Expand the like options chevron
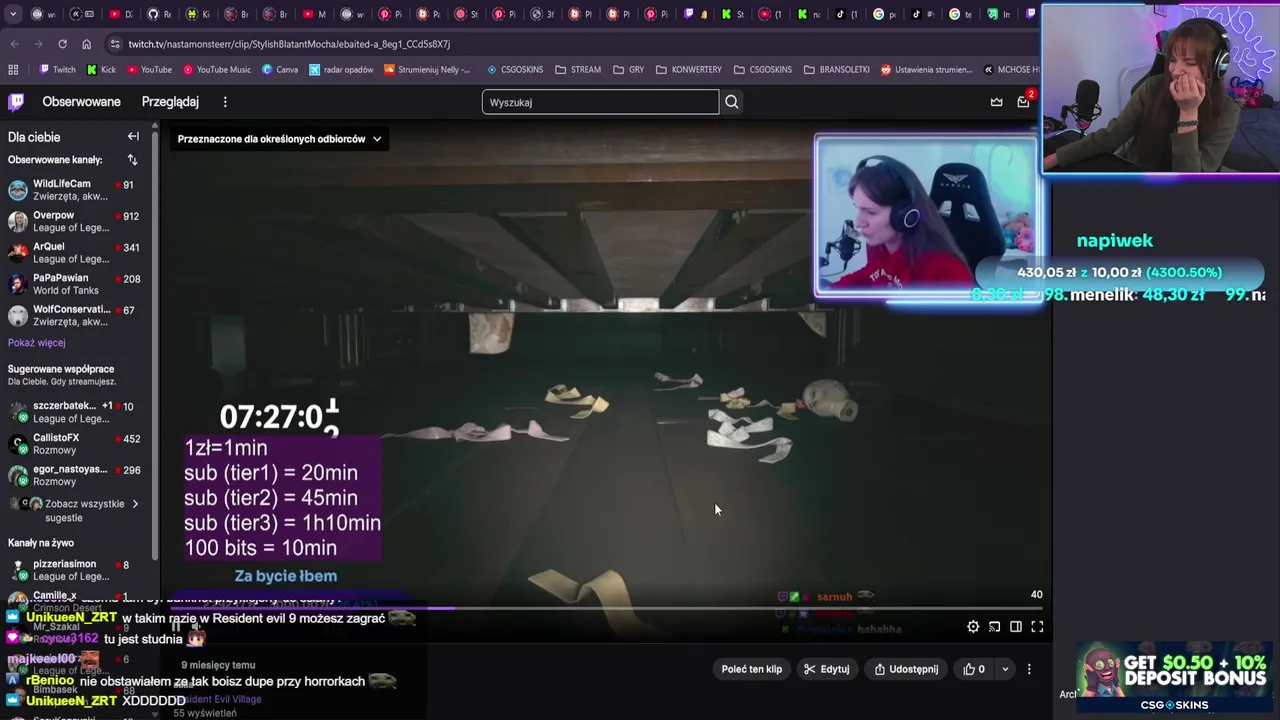Viewport: 1280px width, 720px height. coord(1005,669)
